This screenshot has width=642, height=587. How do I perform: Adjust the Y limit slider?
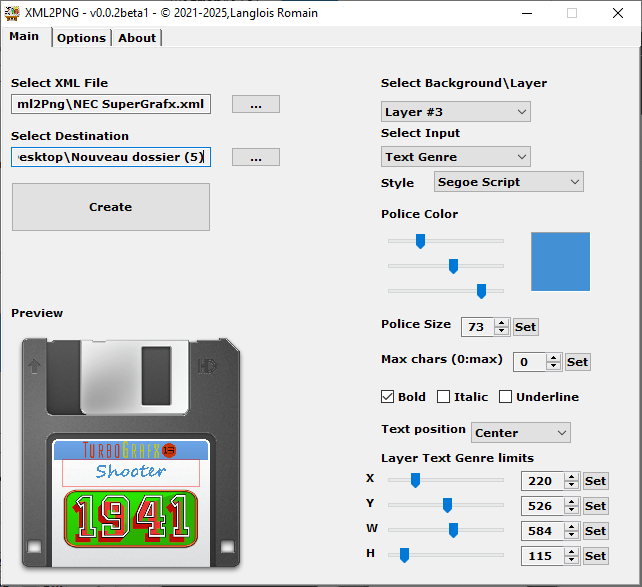[x=448, y=505]
